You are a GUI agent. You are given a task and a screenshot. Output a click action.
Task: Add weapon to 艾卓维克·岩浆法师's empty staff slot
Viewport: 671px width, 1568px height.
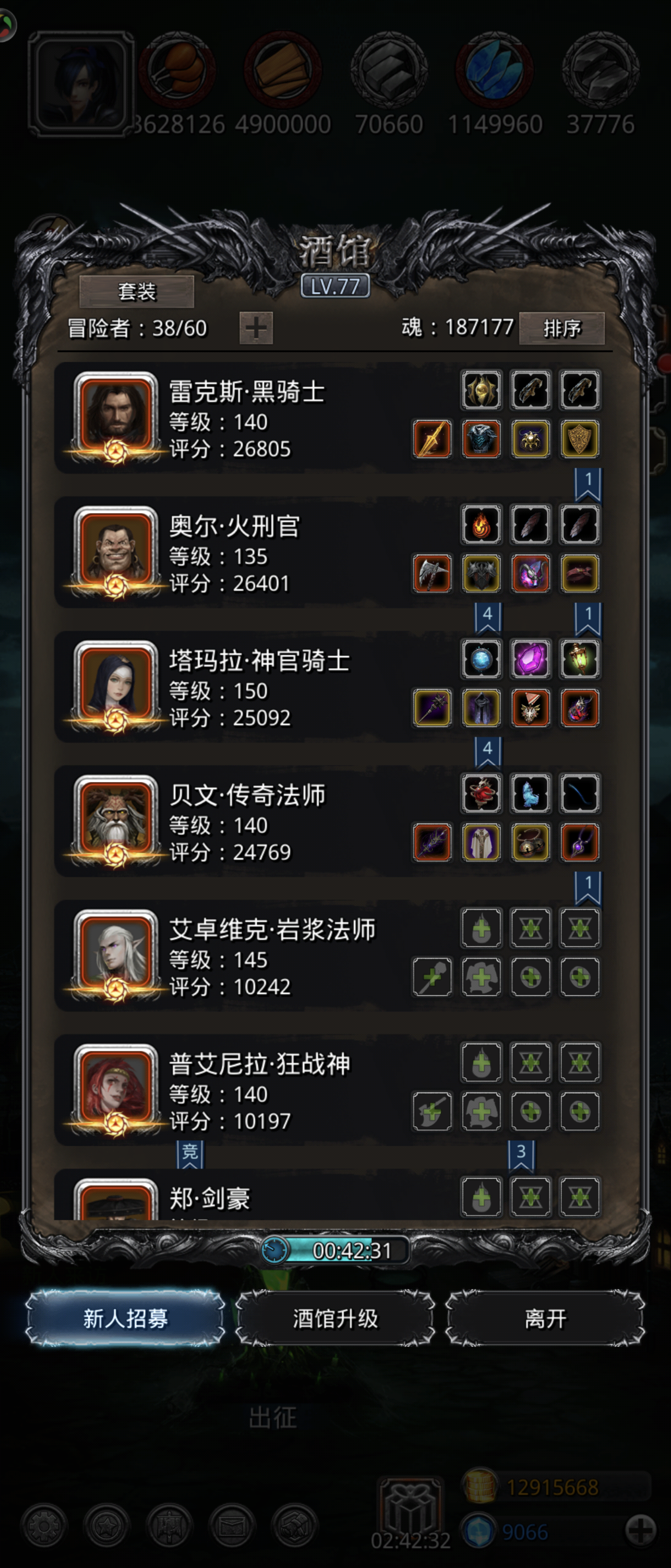point(432,977)
